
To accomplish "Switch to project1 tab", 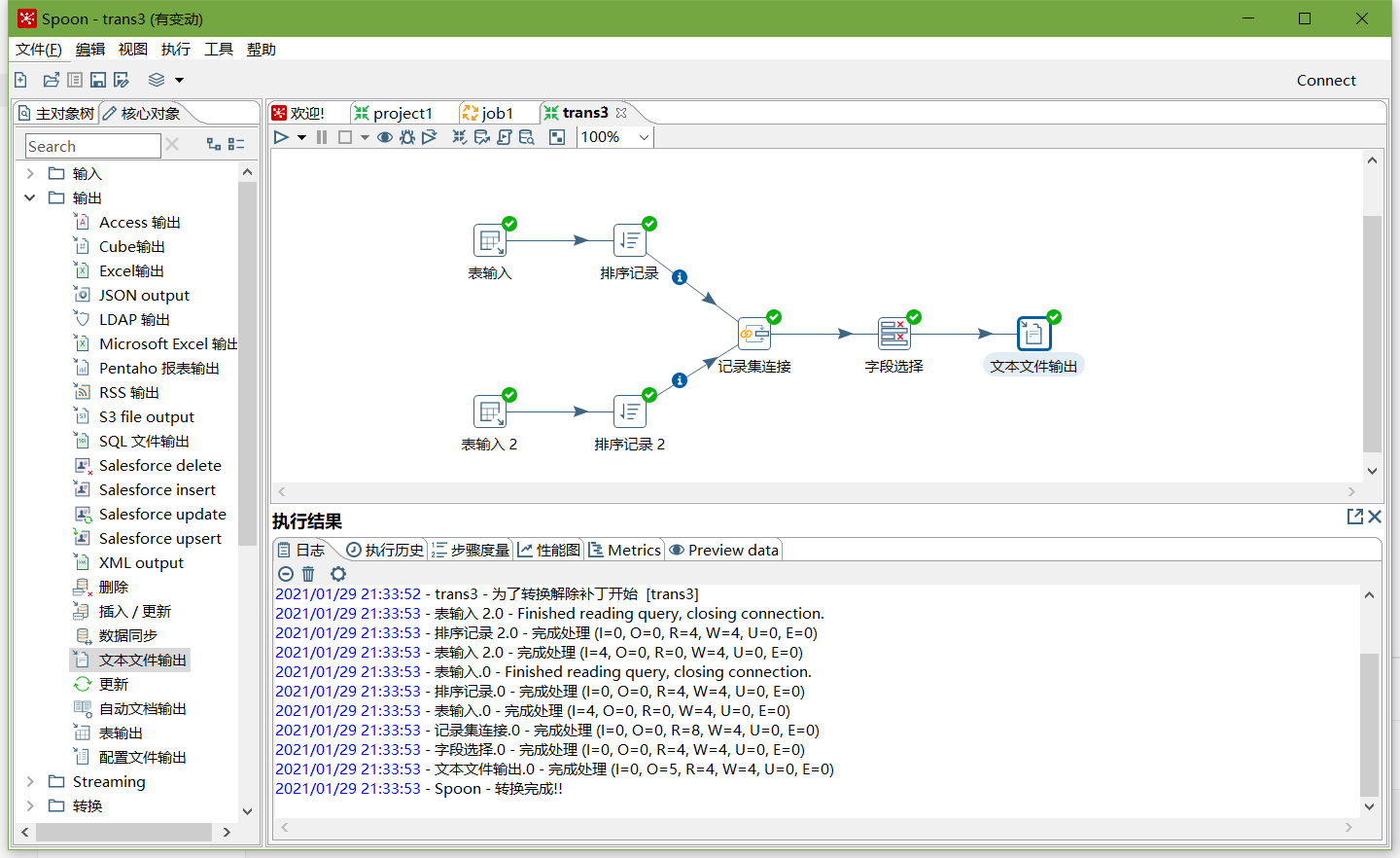I will (394, 114).
